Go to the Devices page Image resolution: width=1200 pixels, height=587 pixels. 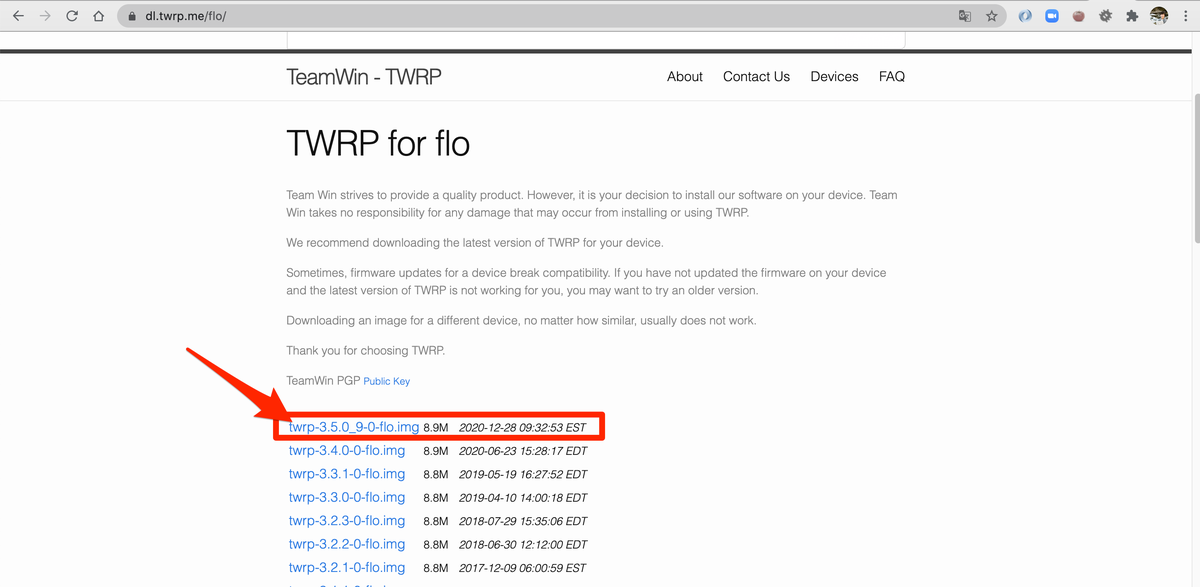pos(834,76)
